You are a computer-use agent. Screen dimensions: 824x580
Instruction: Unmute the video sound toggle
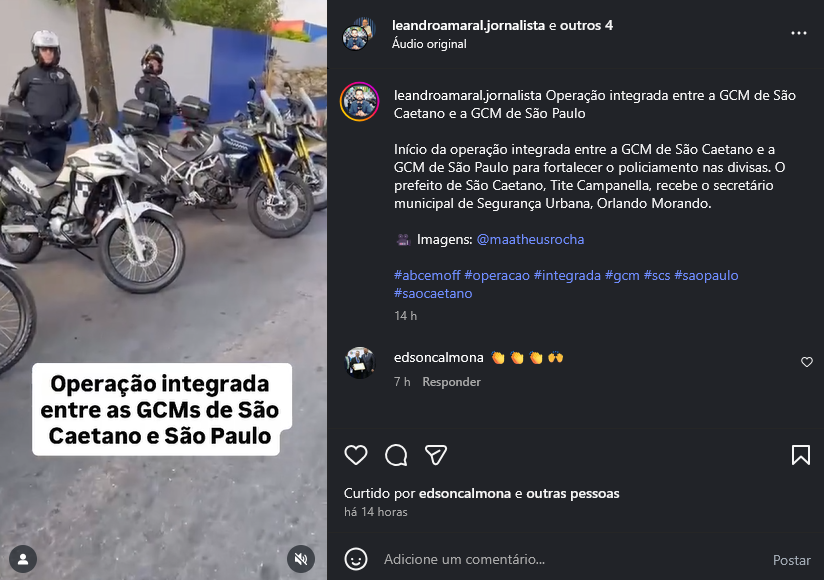click(x=301, y=559)
